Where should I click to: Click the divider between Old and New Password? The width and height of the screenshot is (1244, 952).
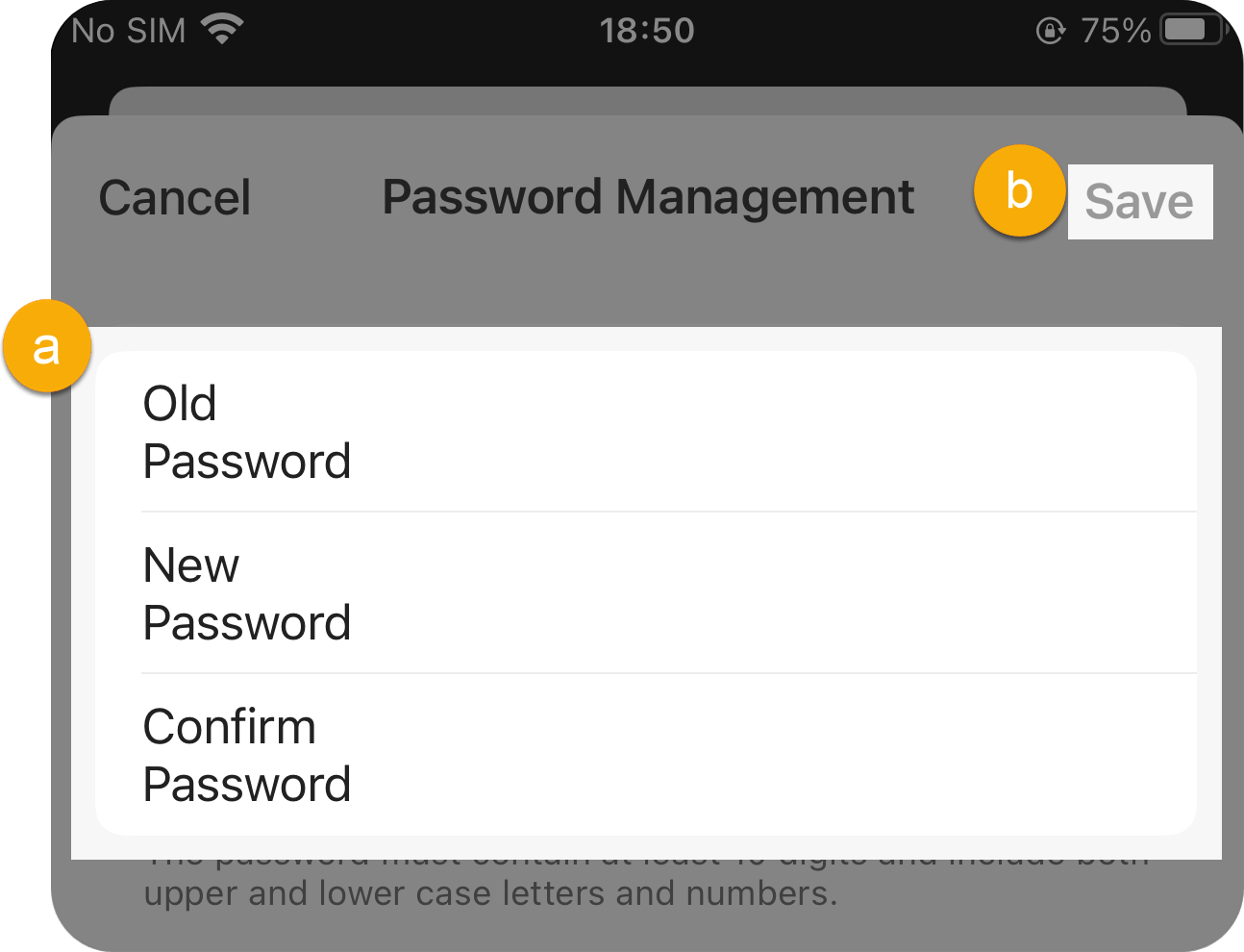(669, 512)
